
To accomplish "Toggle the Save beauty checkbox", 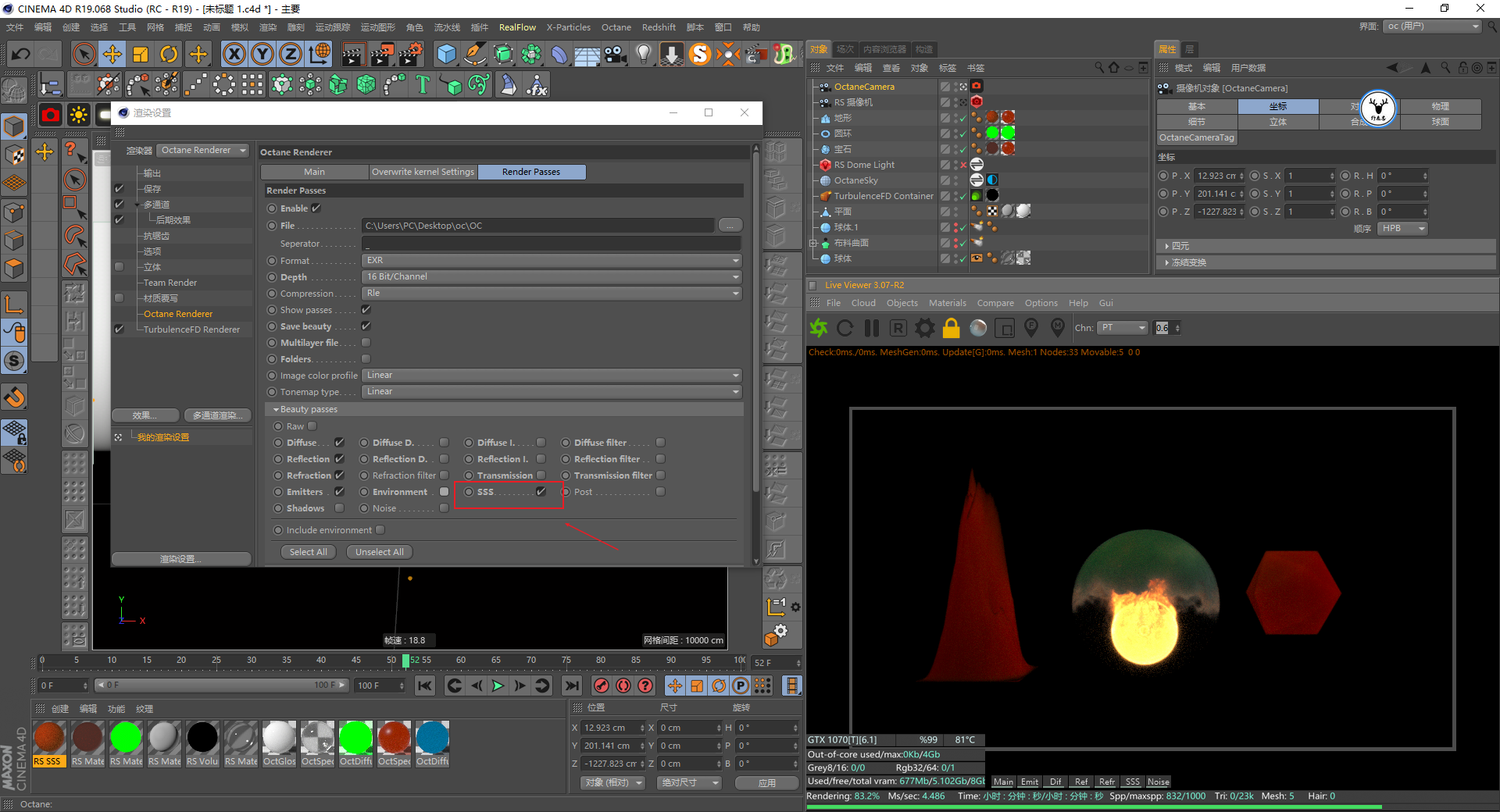I will click(x=366, y=326).
